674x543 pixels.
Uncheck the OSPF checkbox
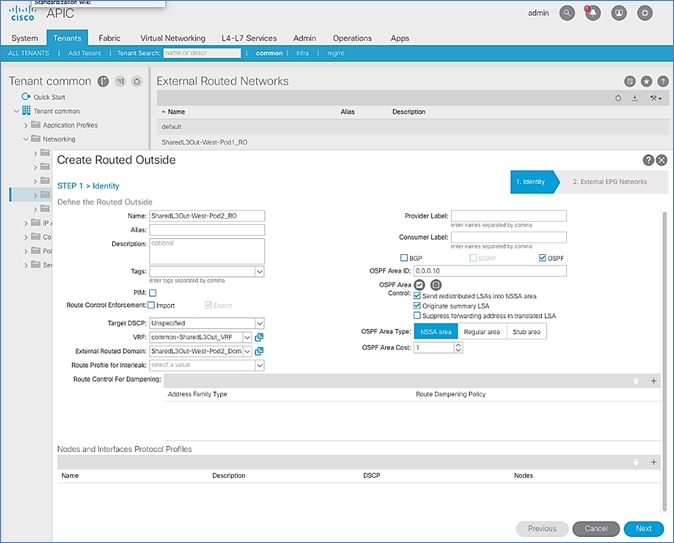point(542,258)
